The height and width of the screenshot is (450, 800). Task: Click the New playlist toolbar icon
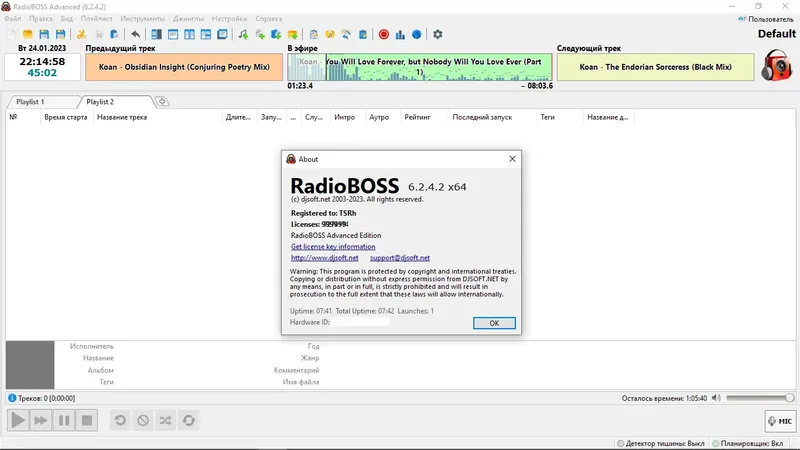(x=11, y=34)
